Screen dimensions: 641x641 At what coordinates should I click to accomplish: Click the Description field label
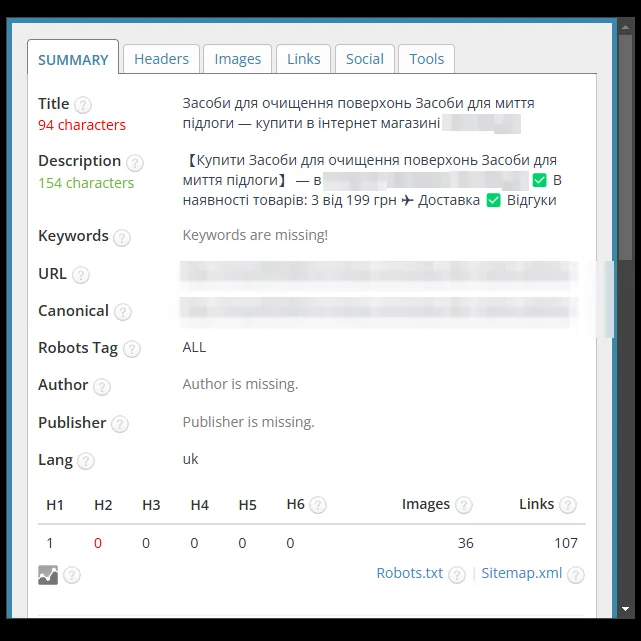[79, 161]
